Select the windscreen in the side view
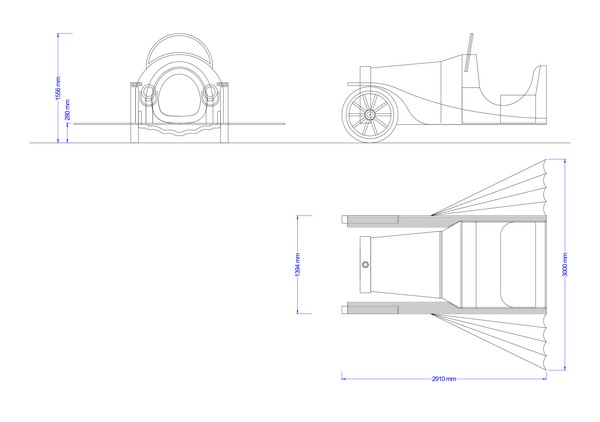600x422 pixels. pos(470,52)
